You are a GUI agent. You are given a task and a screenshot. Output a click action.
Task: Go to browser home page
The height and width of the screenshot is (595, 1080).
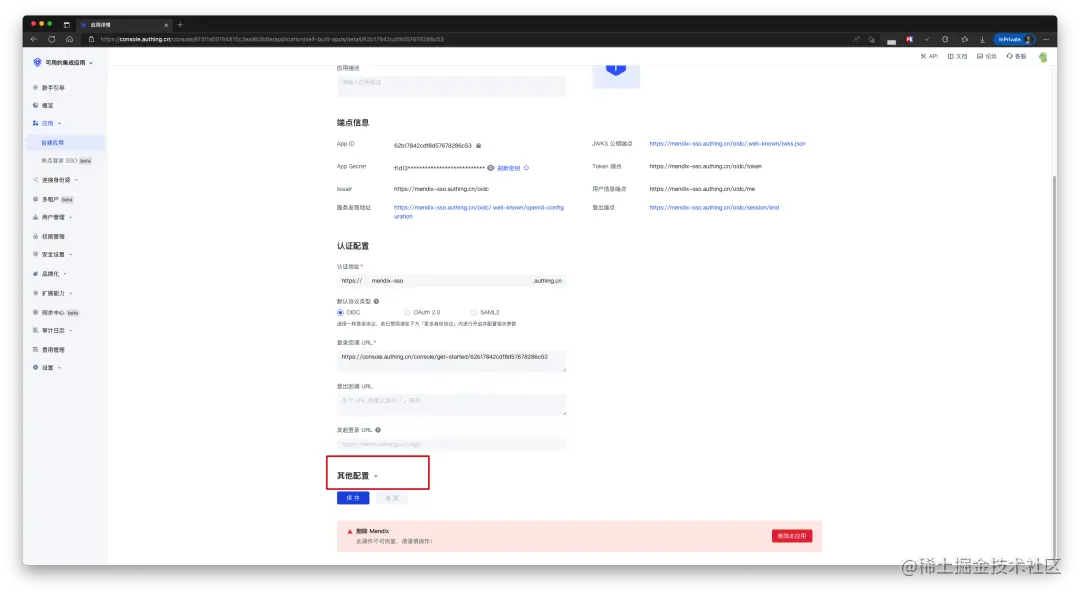pos(70,39)
